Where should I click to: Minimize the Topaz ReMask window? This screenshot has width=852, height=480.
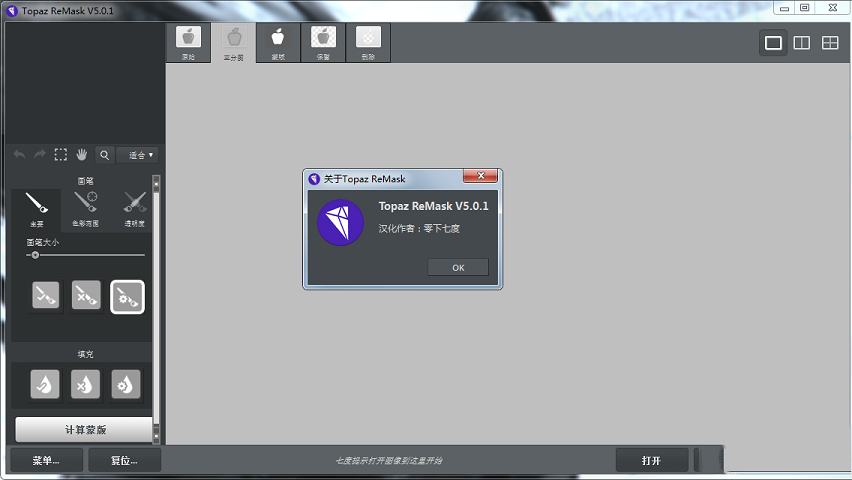784,8
